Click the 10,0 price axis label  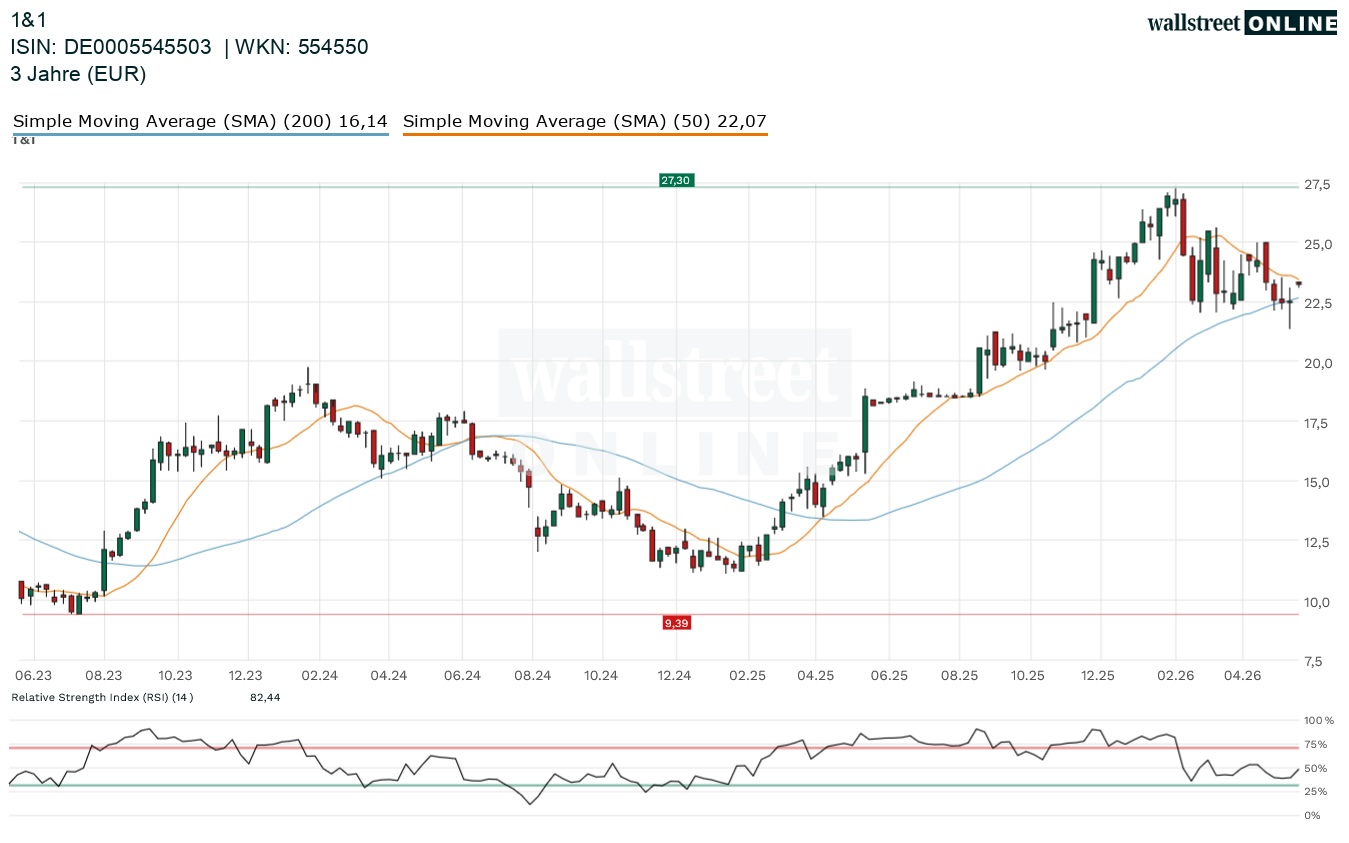click(1318, 602)
